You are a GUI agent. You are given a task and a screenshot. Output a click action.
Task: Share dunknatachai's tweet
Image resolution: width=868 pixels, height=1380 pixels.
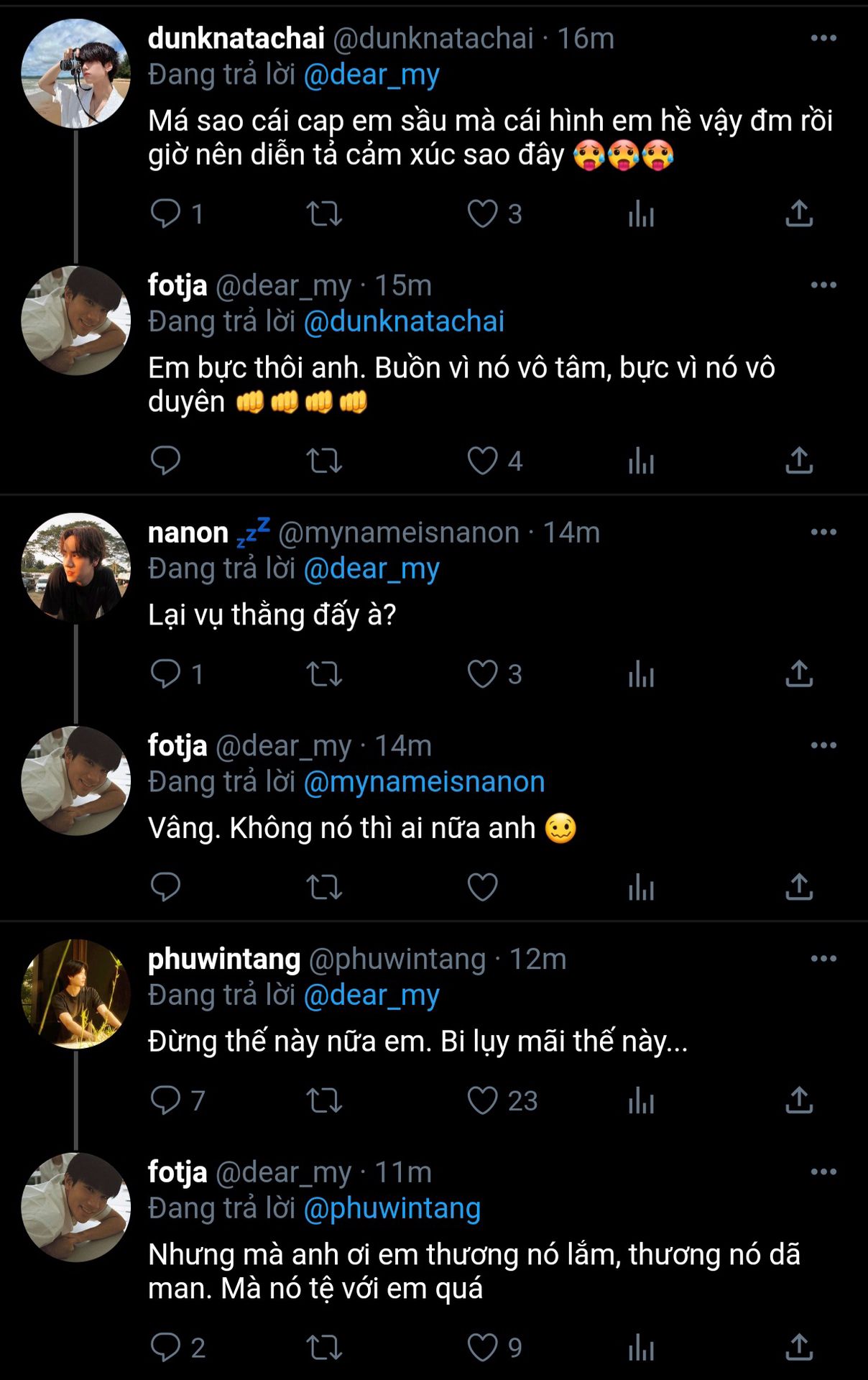pos(799,213)
